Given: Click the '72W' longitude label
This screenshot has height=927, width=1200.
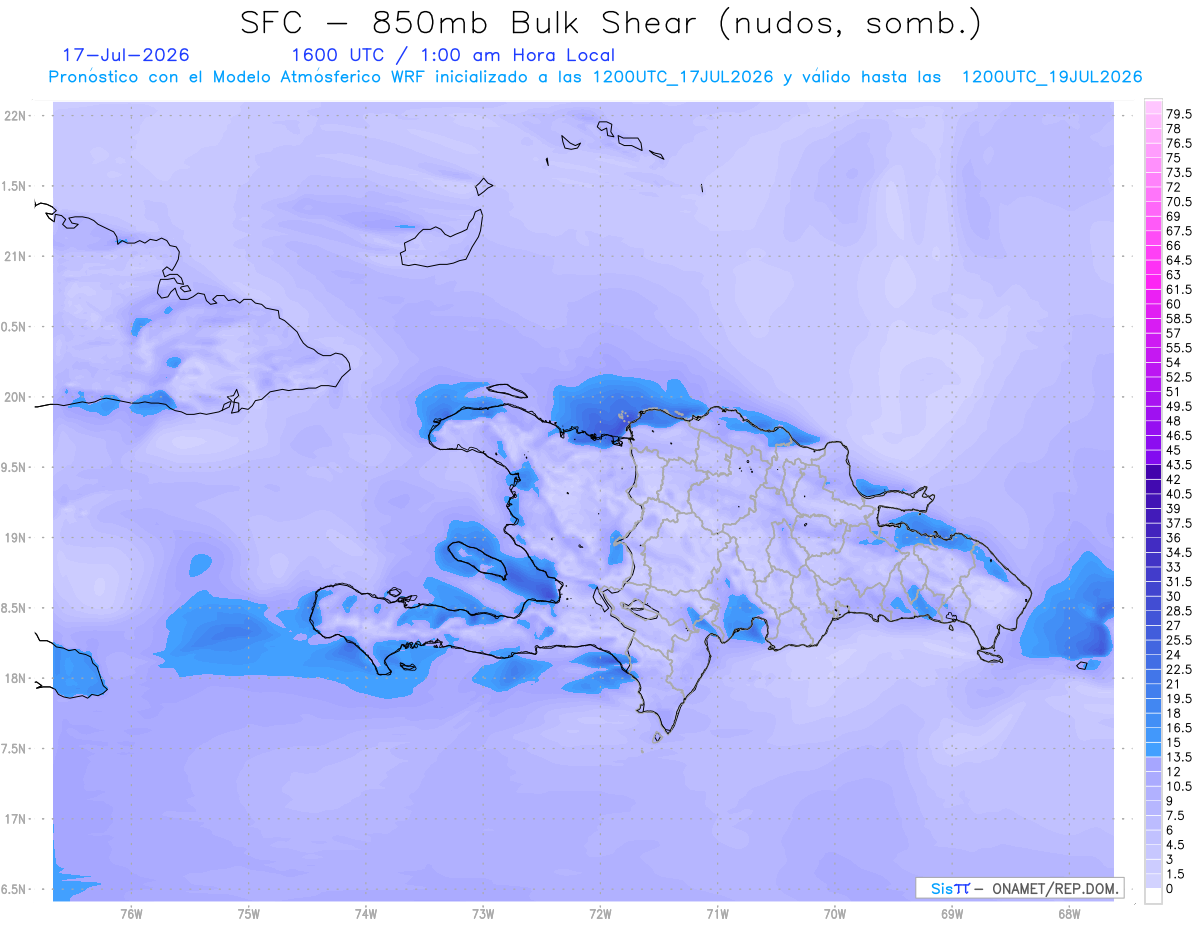Looking at the screenshot, I should tap(600, 913).
